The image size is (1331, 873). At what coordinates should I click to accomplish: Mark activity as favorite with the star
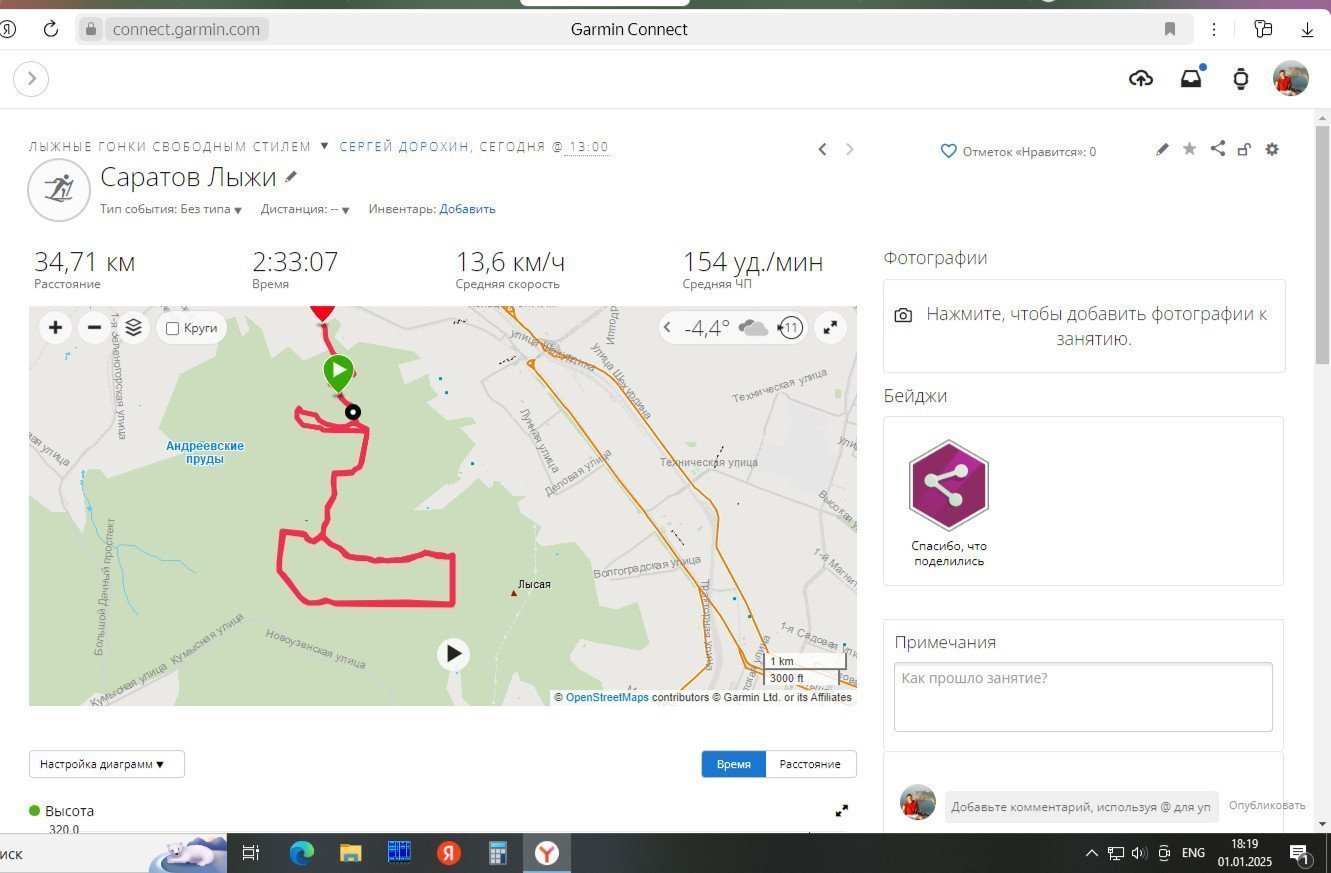(1189, 149)
